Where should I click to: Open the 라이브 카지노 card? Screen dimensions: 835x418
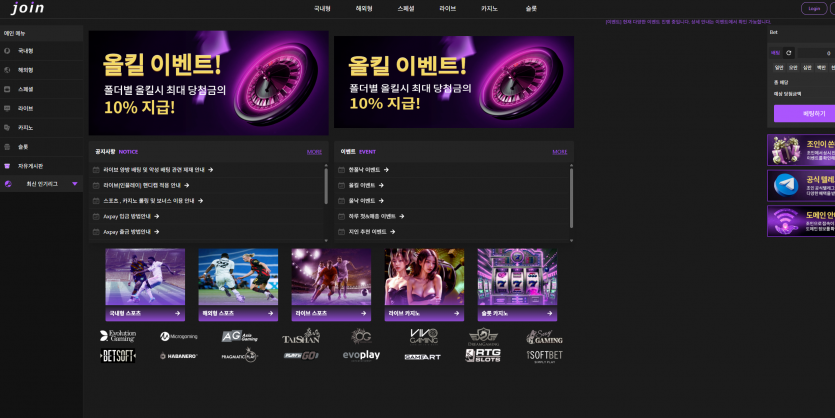(x=424, y=284)
